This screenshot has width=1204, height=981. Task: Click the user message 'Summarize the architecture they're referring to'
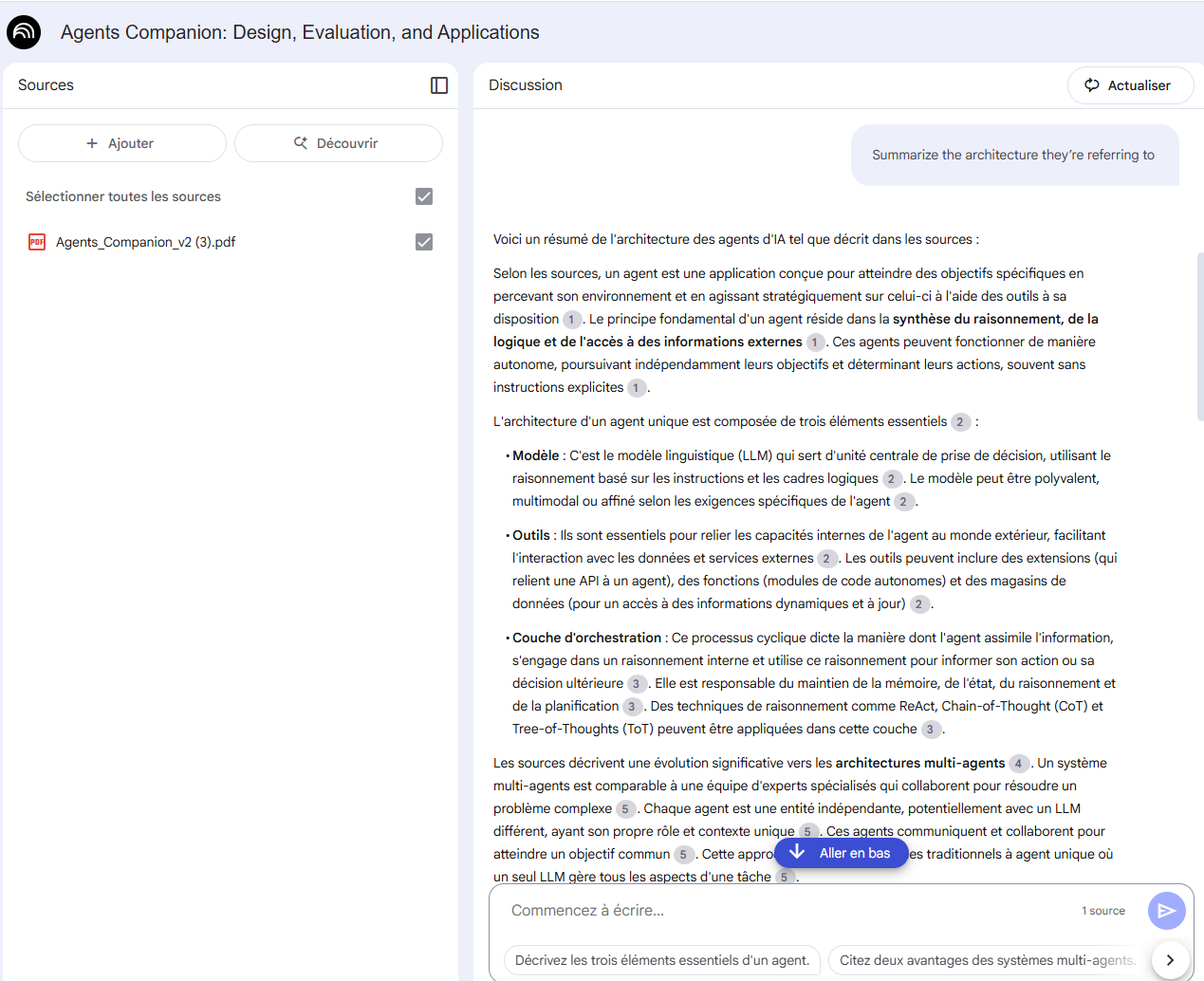coord(1013,155)
